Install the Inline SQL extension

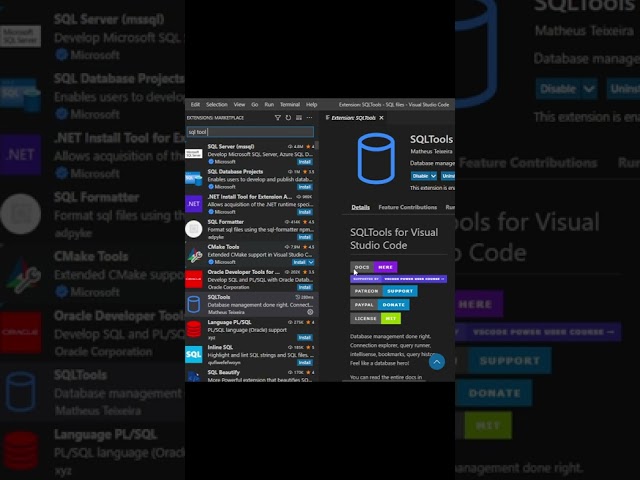click(305, 362)
